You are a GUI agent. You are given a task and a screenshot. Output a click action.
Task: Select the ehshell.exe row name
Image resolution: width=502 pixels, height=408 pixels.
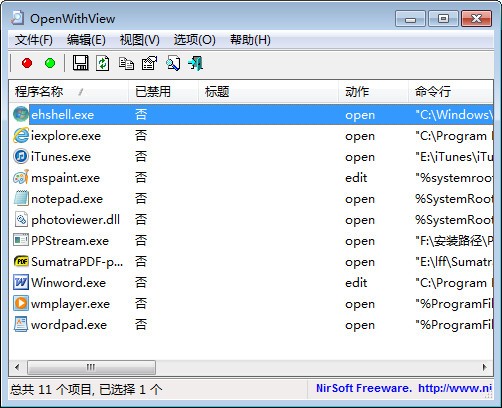[x=62, y=115]
